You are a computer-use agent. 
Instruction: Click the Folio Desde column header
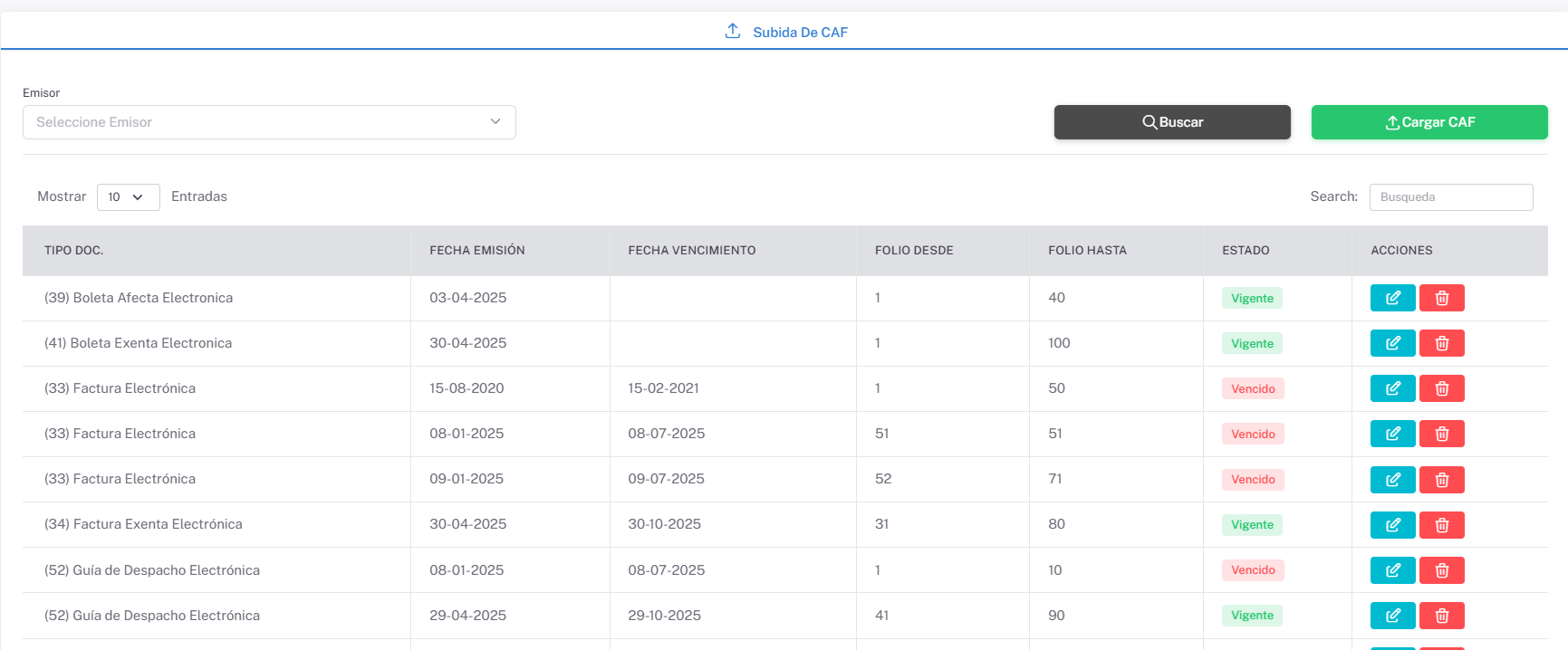coord(913,251)
